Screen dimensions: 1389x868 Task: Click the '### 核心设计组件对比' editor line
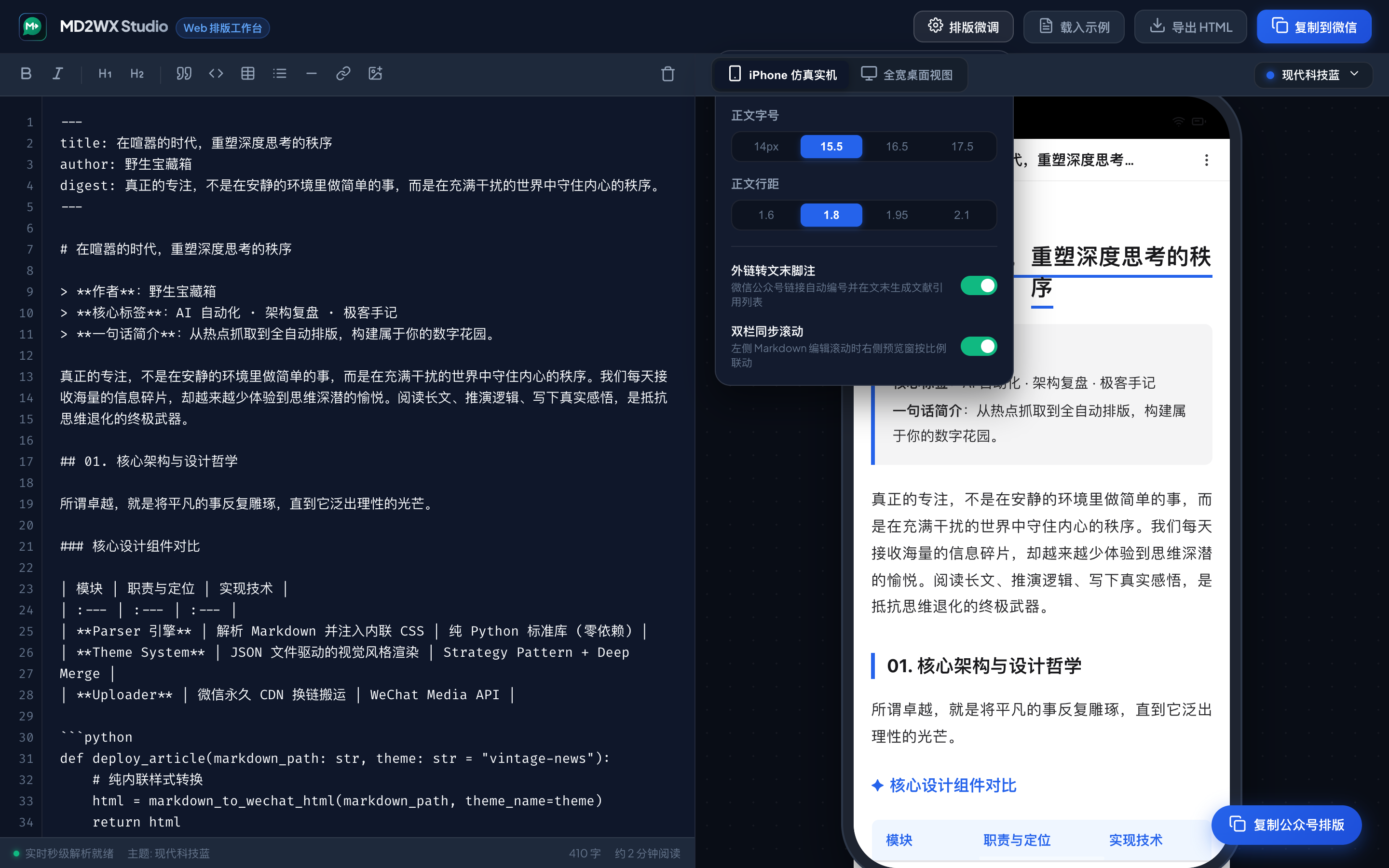point(130,546)
